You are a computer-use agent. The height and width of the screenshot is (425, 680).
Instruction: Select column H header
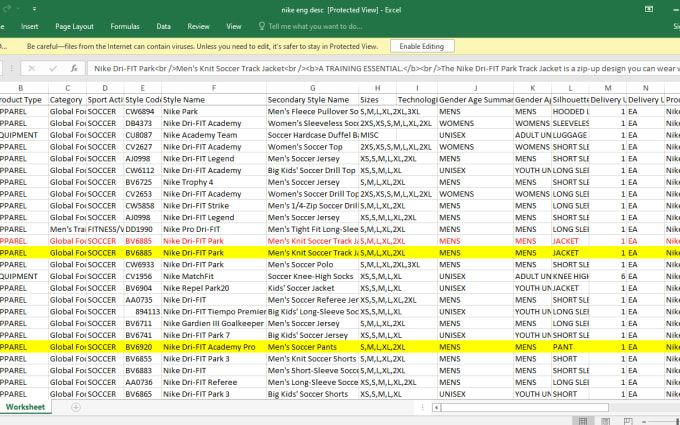[378, 88]
